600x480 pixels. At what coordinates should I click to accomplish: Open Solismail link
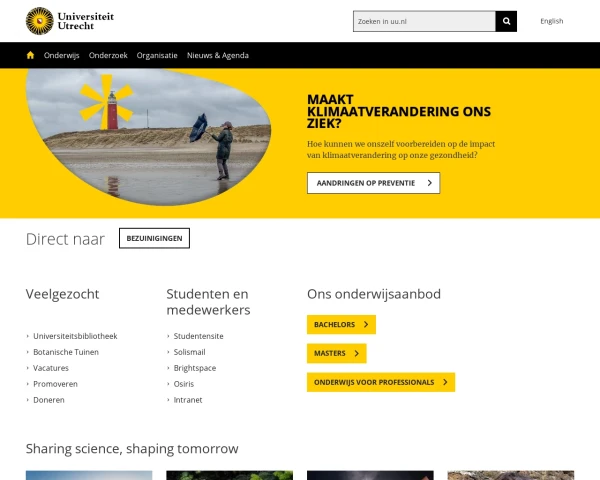(x=189, y=352)
